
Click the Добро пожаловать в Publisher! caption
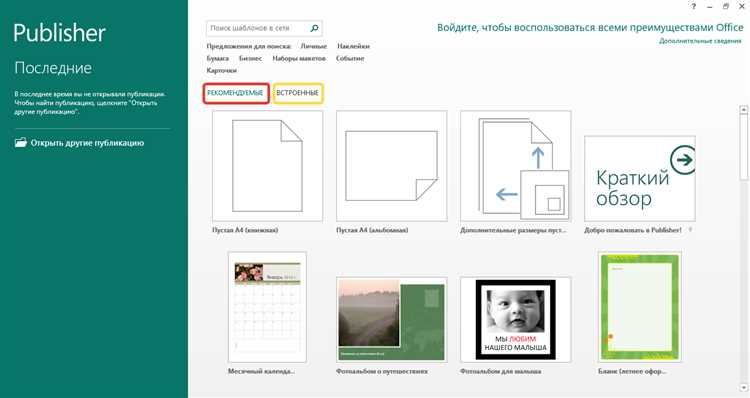pos(633,230)
